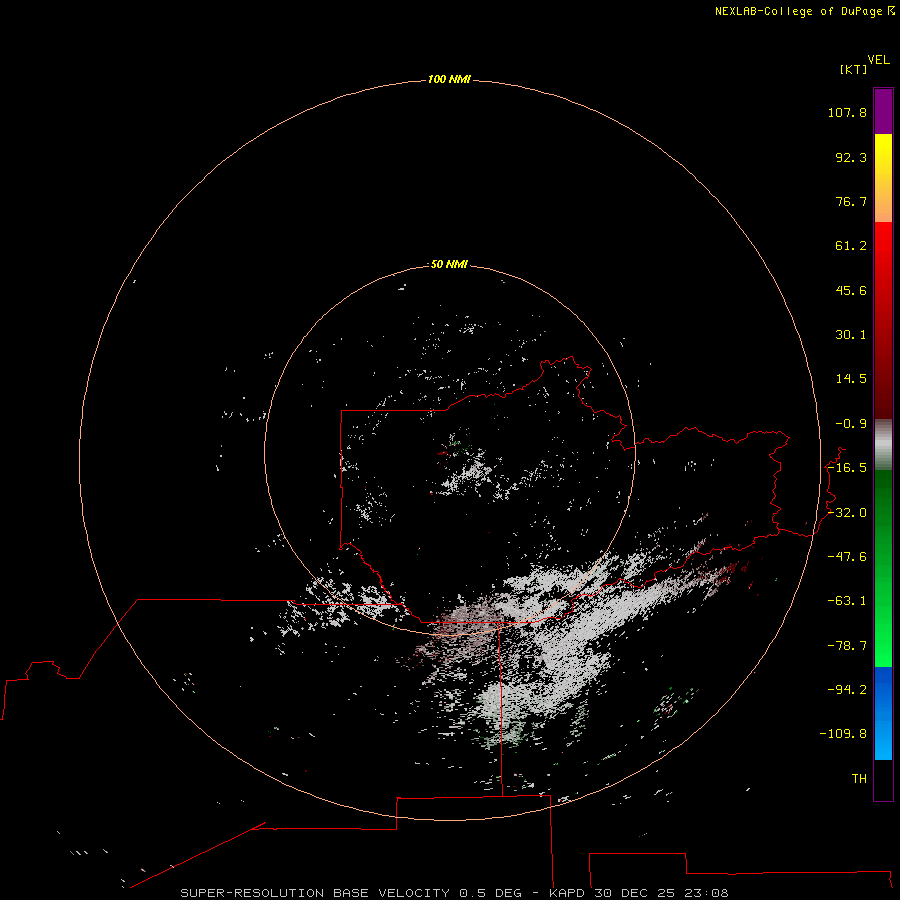Click the 14.5 legend value

click(x=851, y=379)
